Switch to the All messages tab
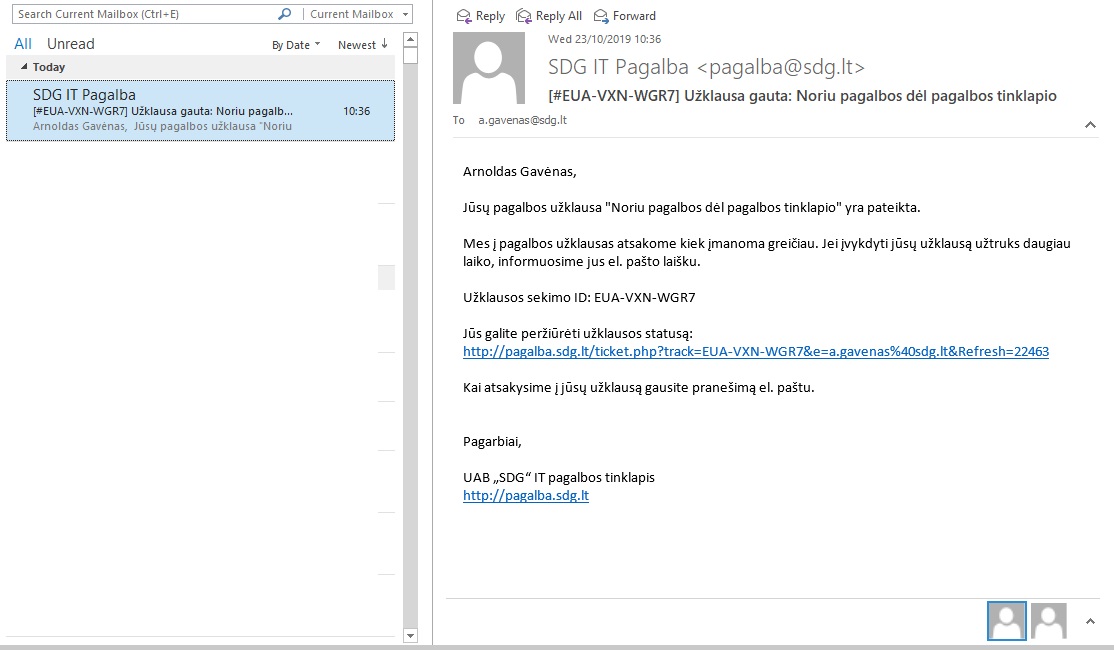 (x=23, y=44)
